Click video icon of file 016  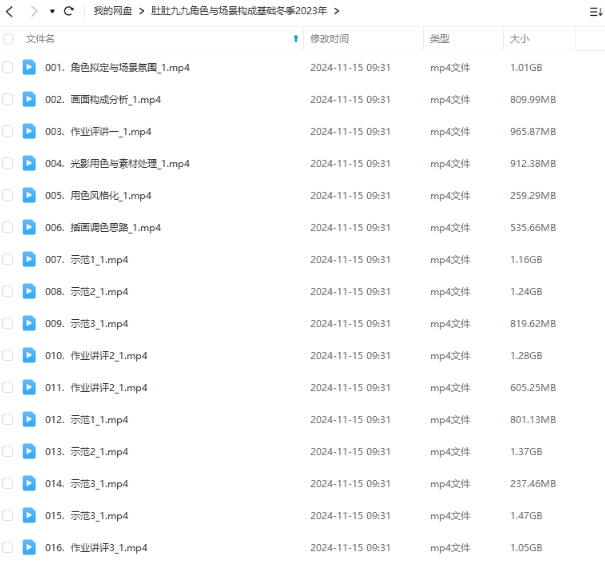coord(29,547)
